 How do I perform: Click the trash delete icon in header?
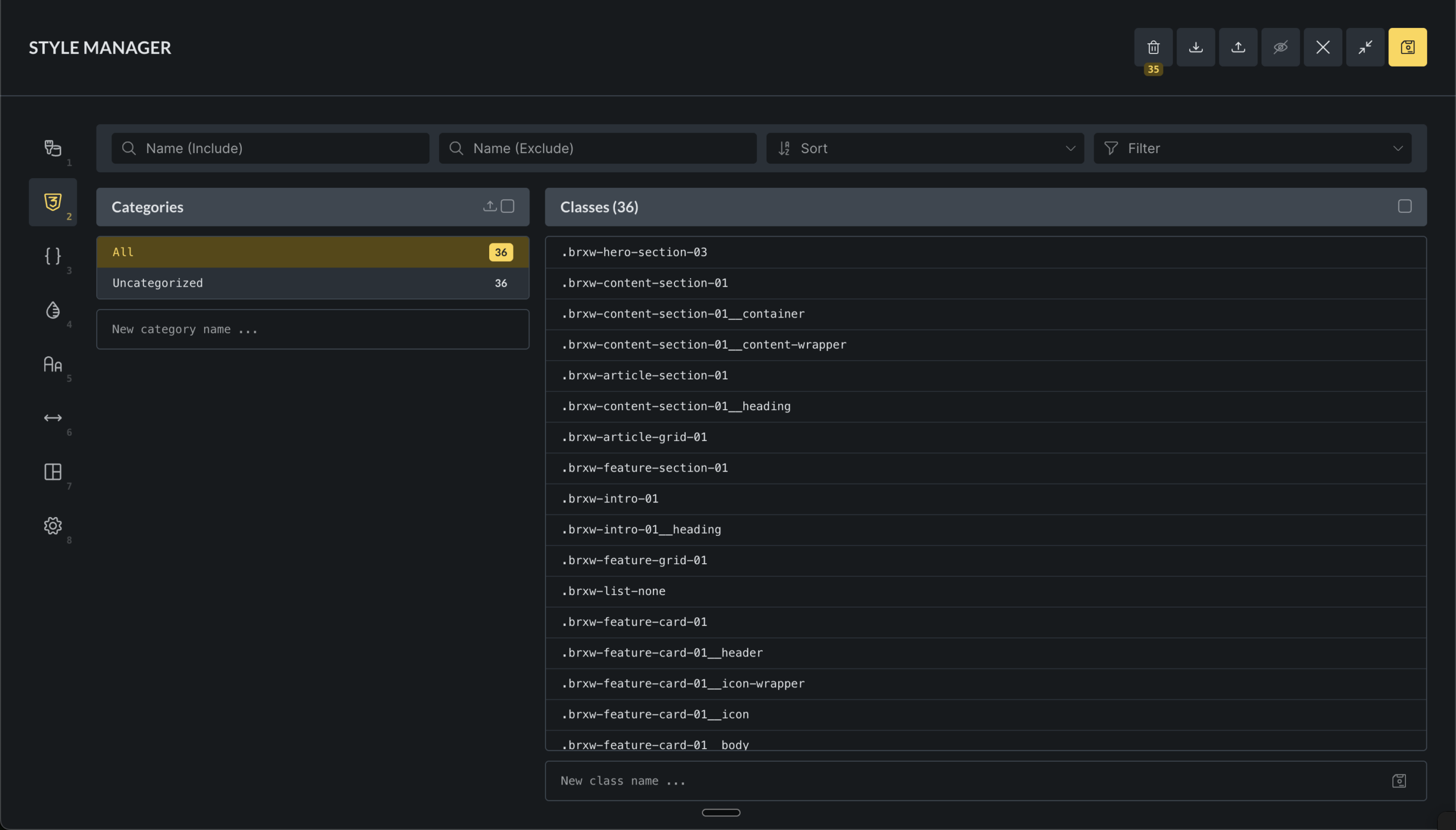(x=1153, y=47)
